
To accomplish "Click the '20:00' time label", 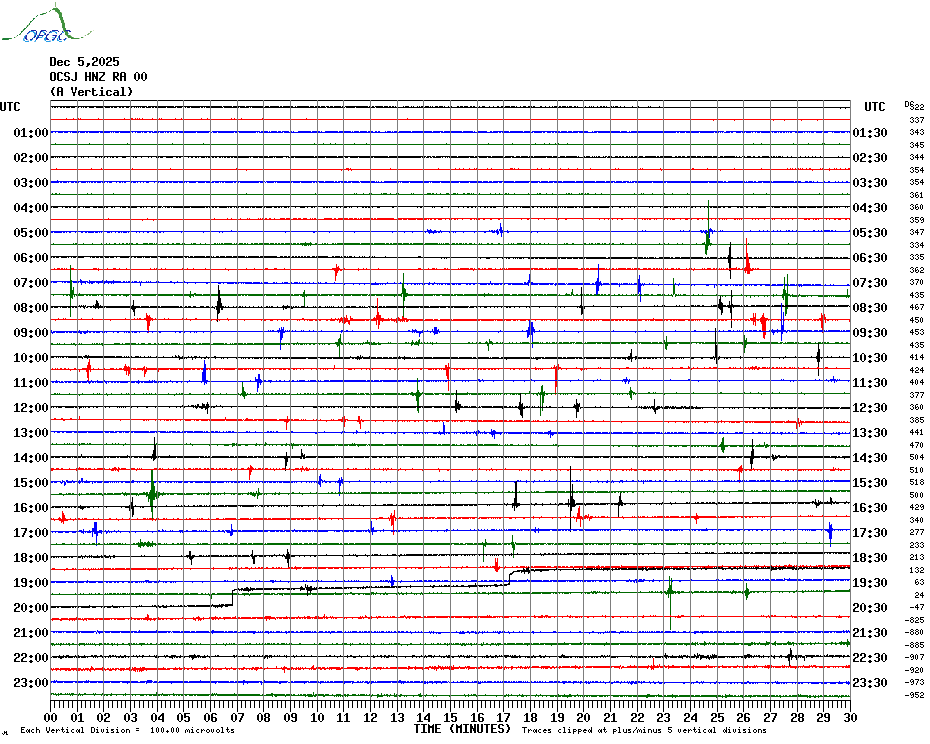I will point(31,608).
